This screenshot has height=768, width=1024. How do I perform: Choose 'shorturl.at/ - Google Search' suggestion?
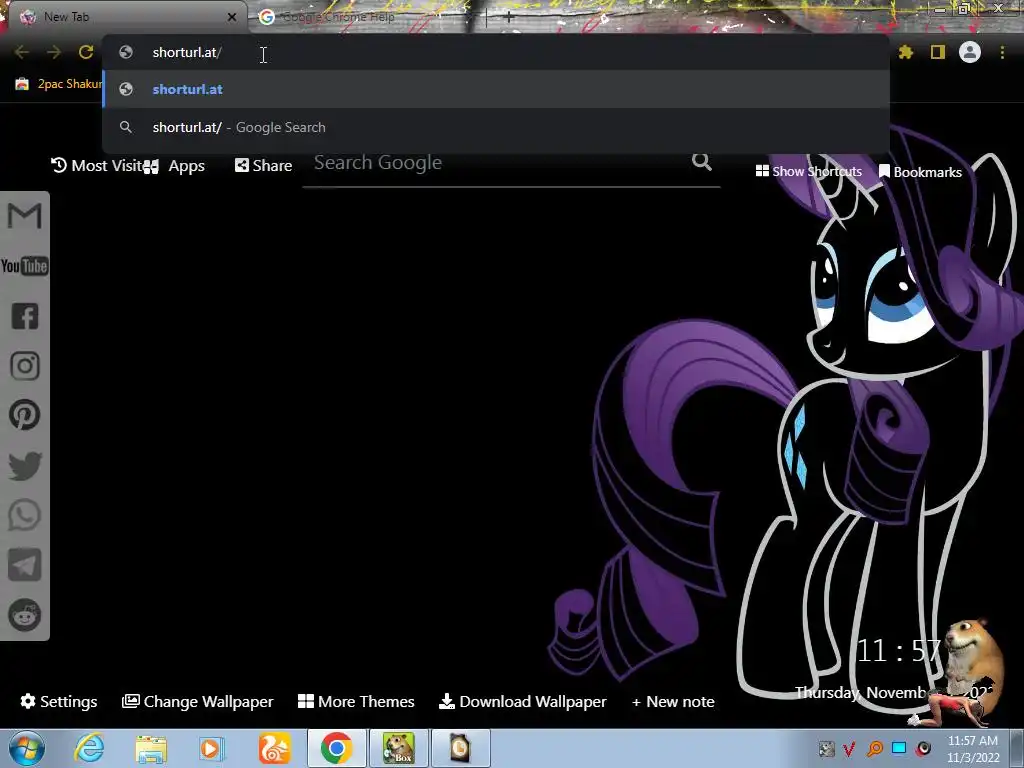click(x=496, y=127)
